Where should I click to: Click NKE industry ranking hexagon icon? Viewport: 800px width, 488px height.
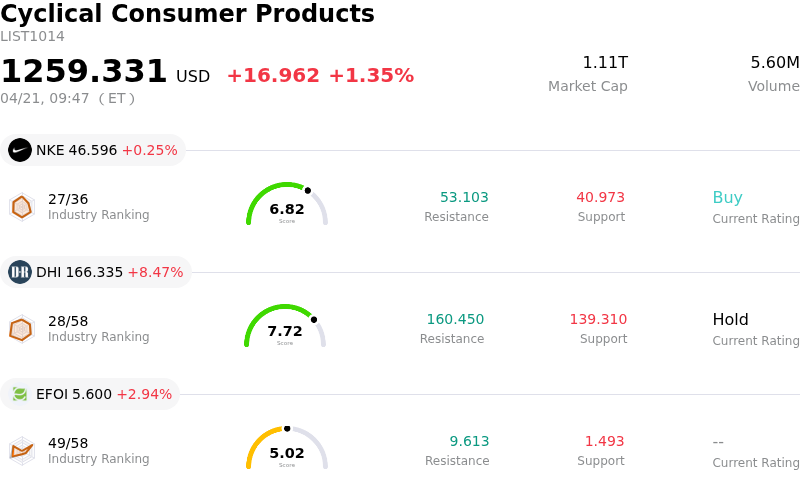coord(21,206)
